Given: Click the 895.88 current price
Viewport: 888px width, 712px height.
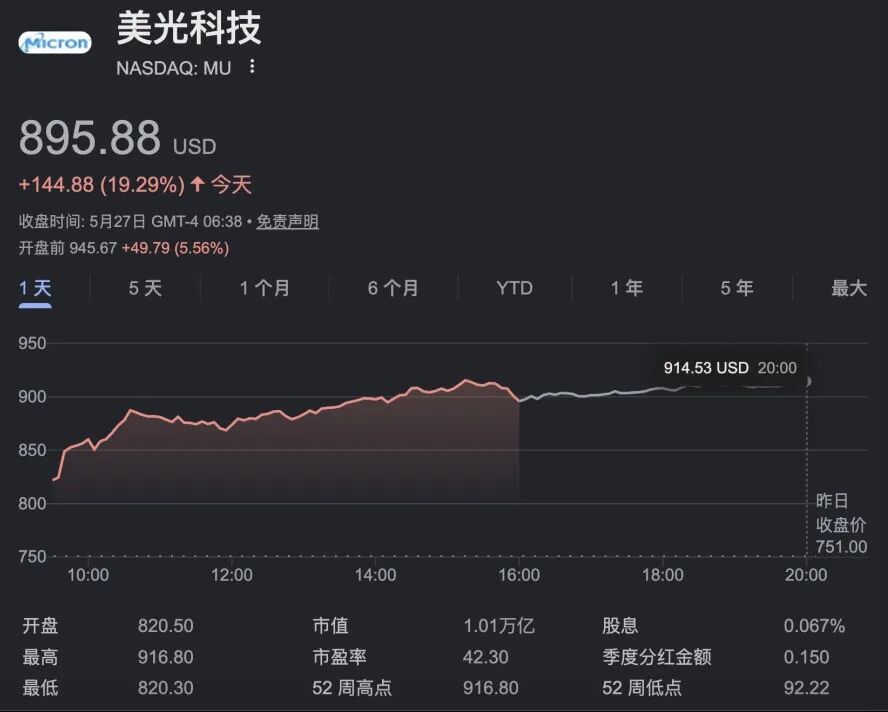Looking at the screenshot, I should coord(90,138).
